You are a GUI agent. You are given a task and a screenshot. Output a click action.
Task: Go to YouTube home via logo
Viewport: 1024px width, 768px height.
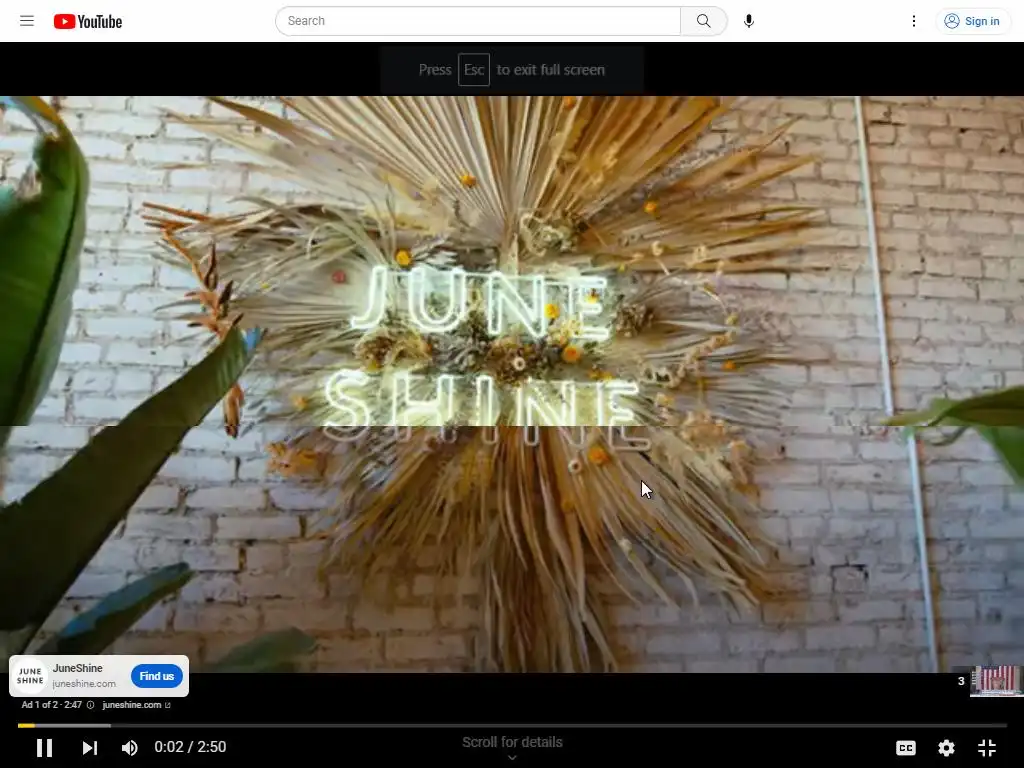(88, 22)
